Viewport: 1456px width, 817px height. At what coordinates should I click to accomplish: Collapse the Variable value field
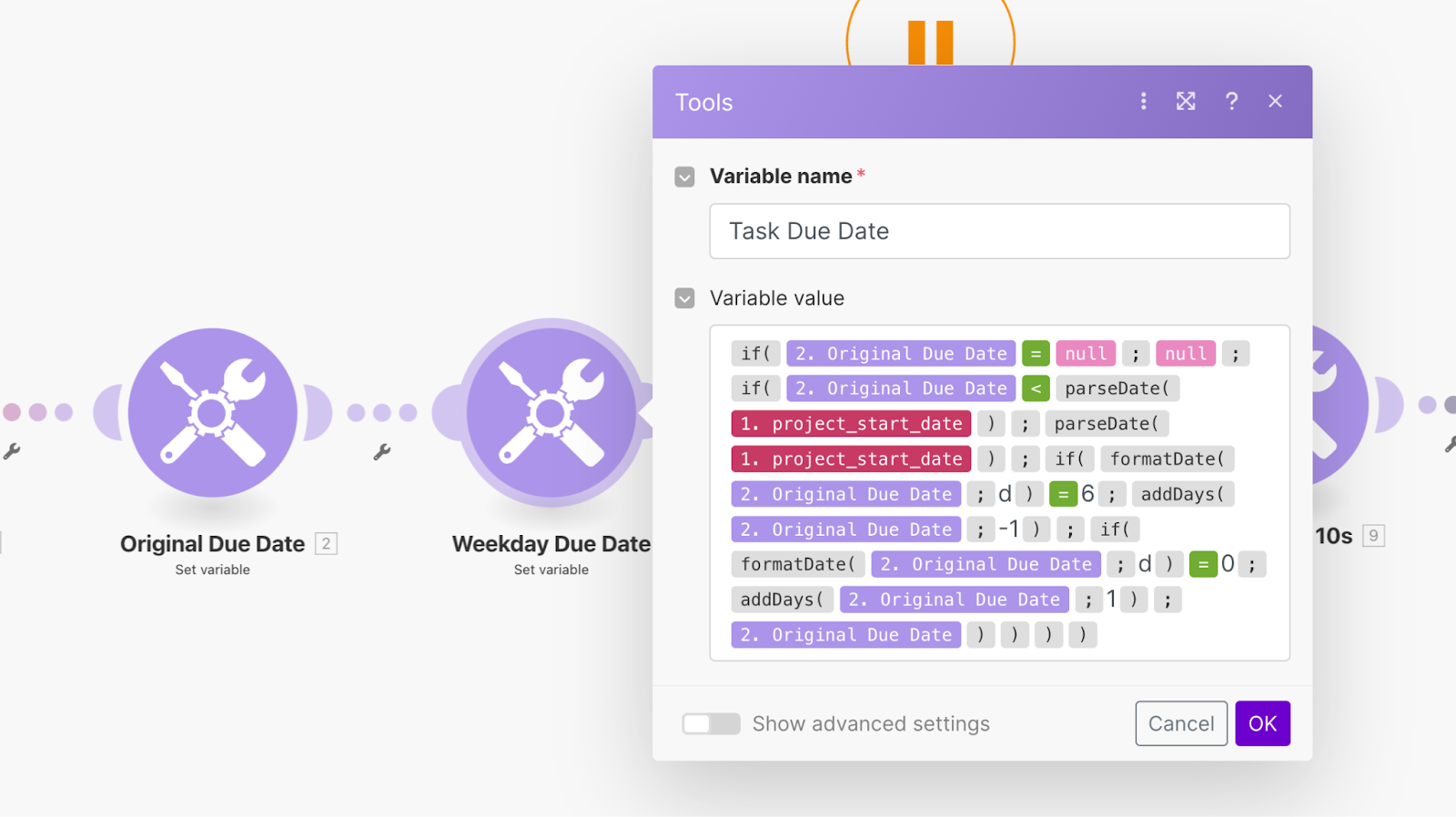[x=684, y=298]
